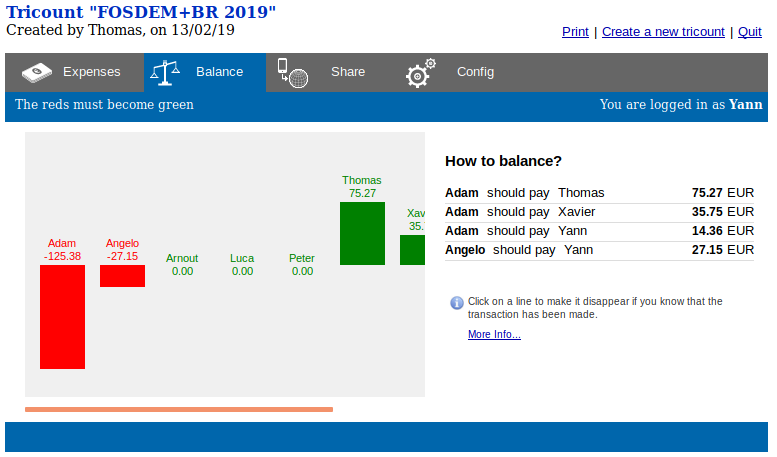The width and height of the screenshot is (777, 457).
Task: Click the Adam -125.38 label
Action: point(62,250)
